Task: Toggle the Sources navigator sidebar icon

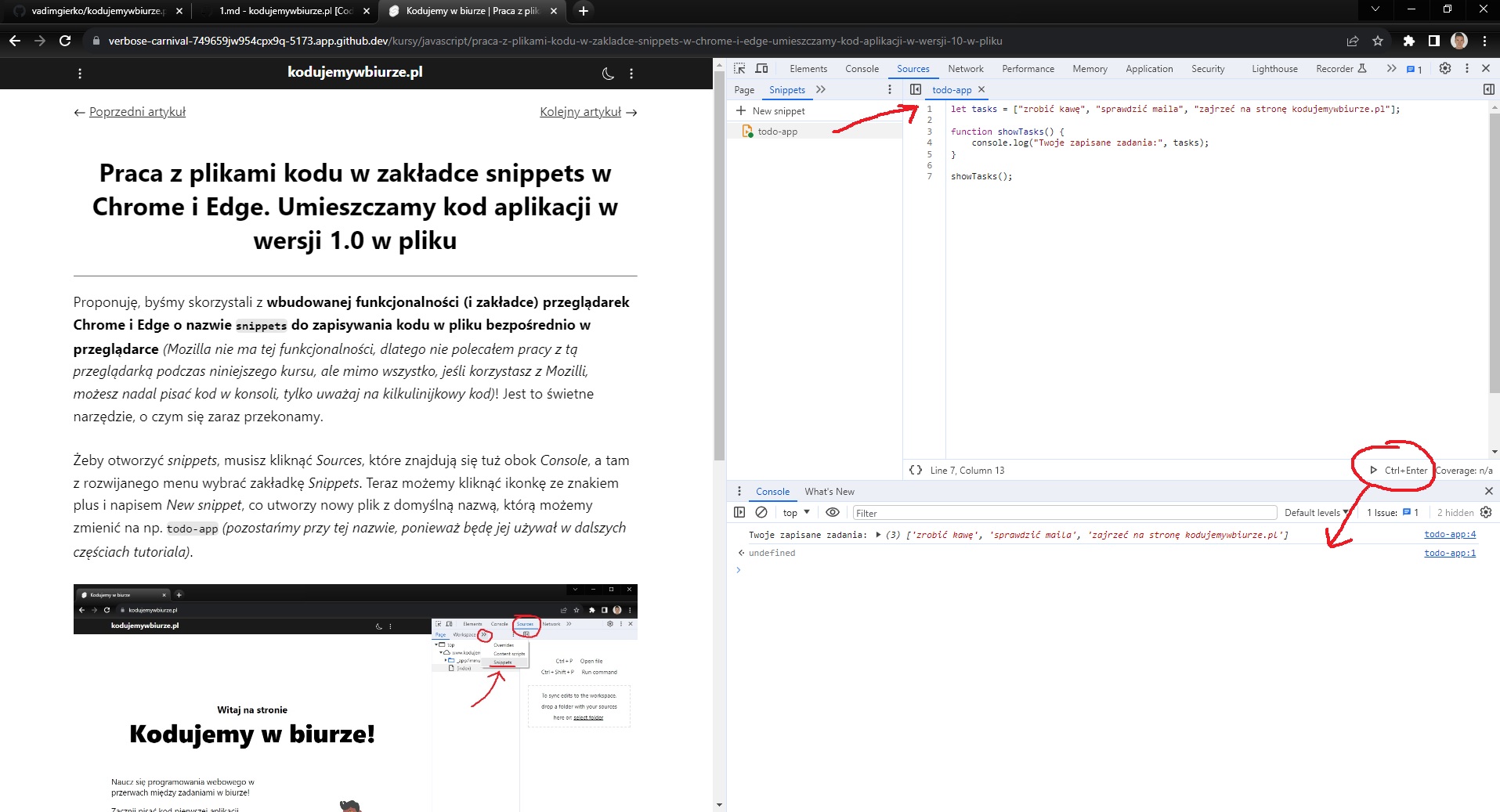Action: coord(916,89)
